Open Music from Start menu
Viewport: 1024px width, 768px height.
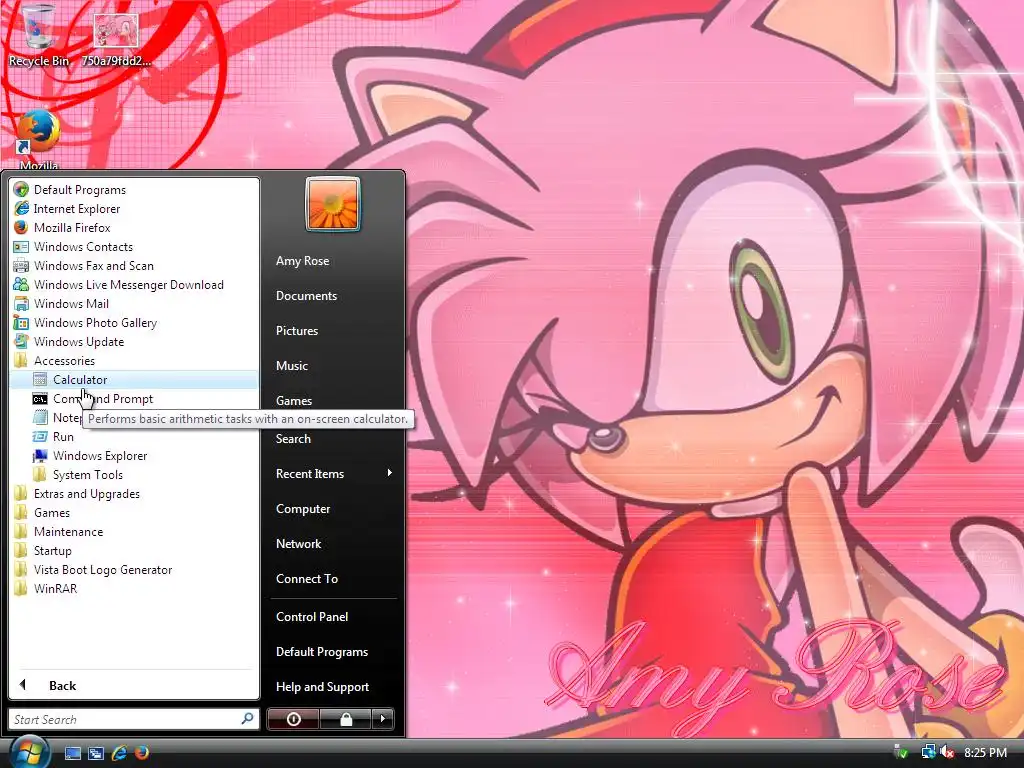(x=291, y=366)
